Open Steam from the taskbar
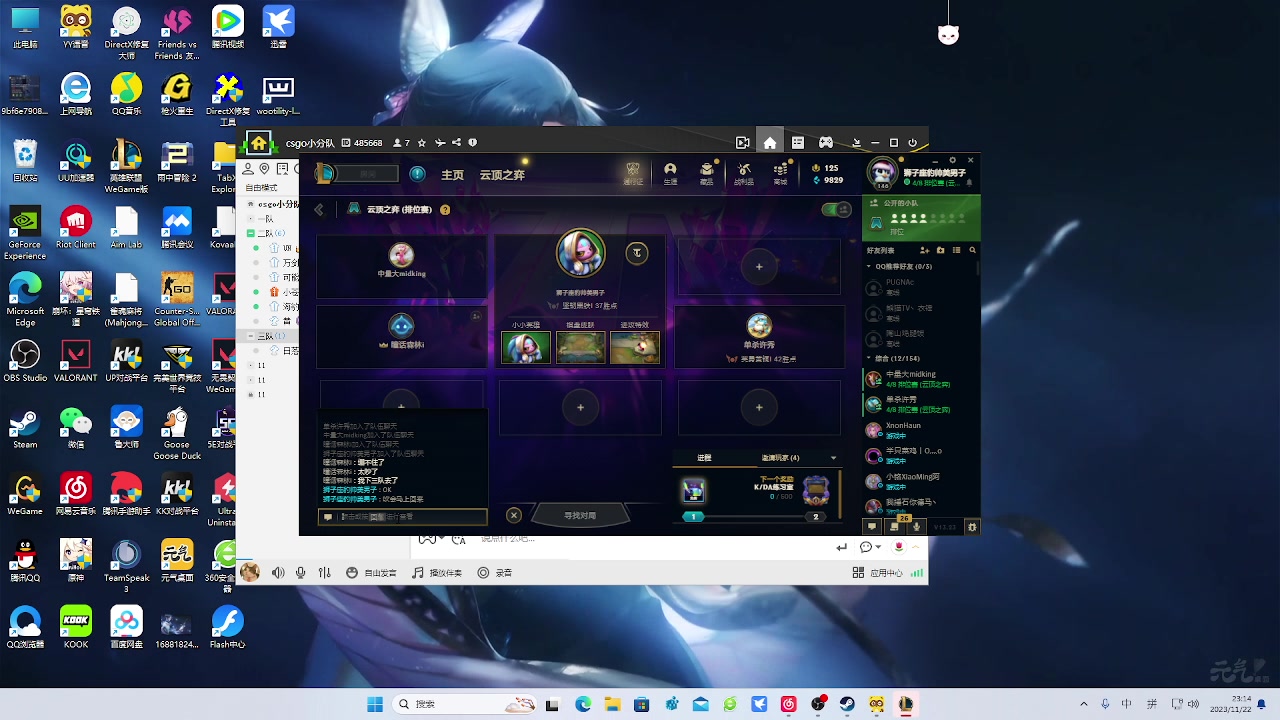This screenshot has height=720, width=1280. point(847,704)
